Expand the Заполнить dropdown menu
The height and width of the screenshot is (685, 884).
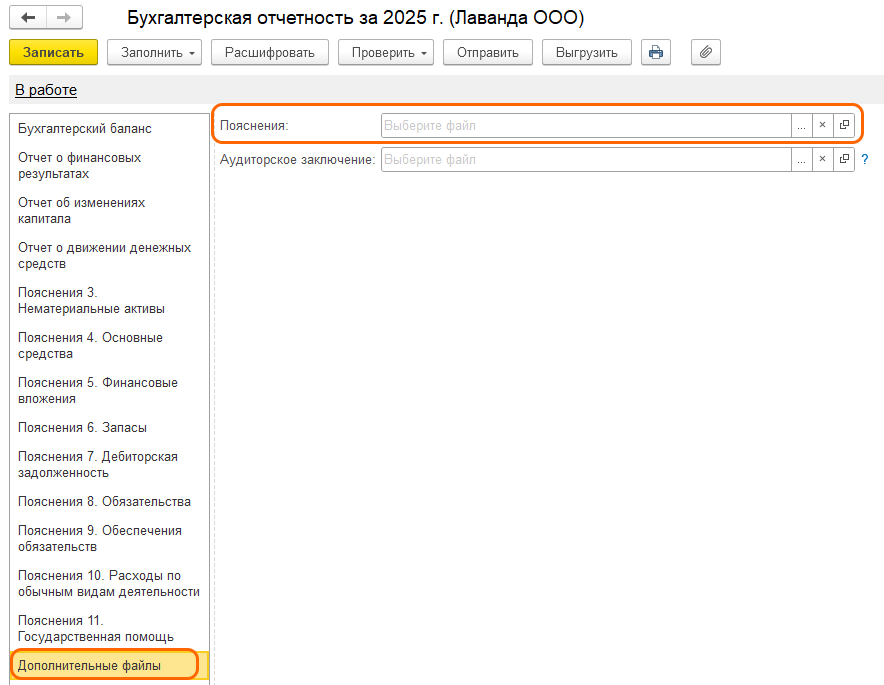154,52
